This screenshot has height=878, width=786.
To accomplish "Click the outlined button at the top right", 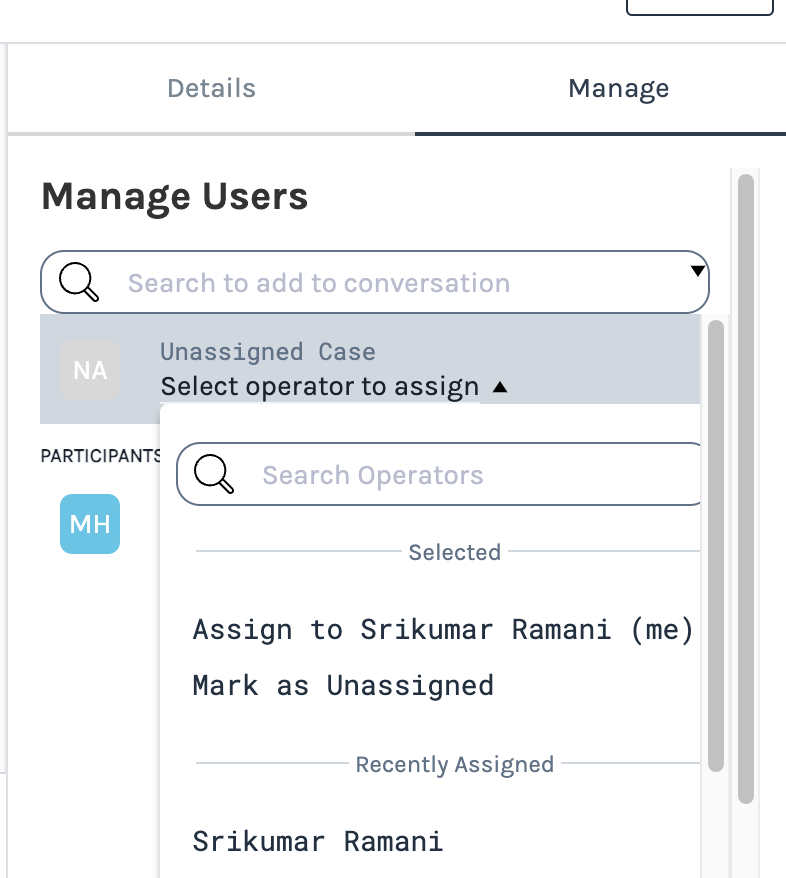I will tap(699, 6).
